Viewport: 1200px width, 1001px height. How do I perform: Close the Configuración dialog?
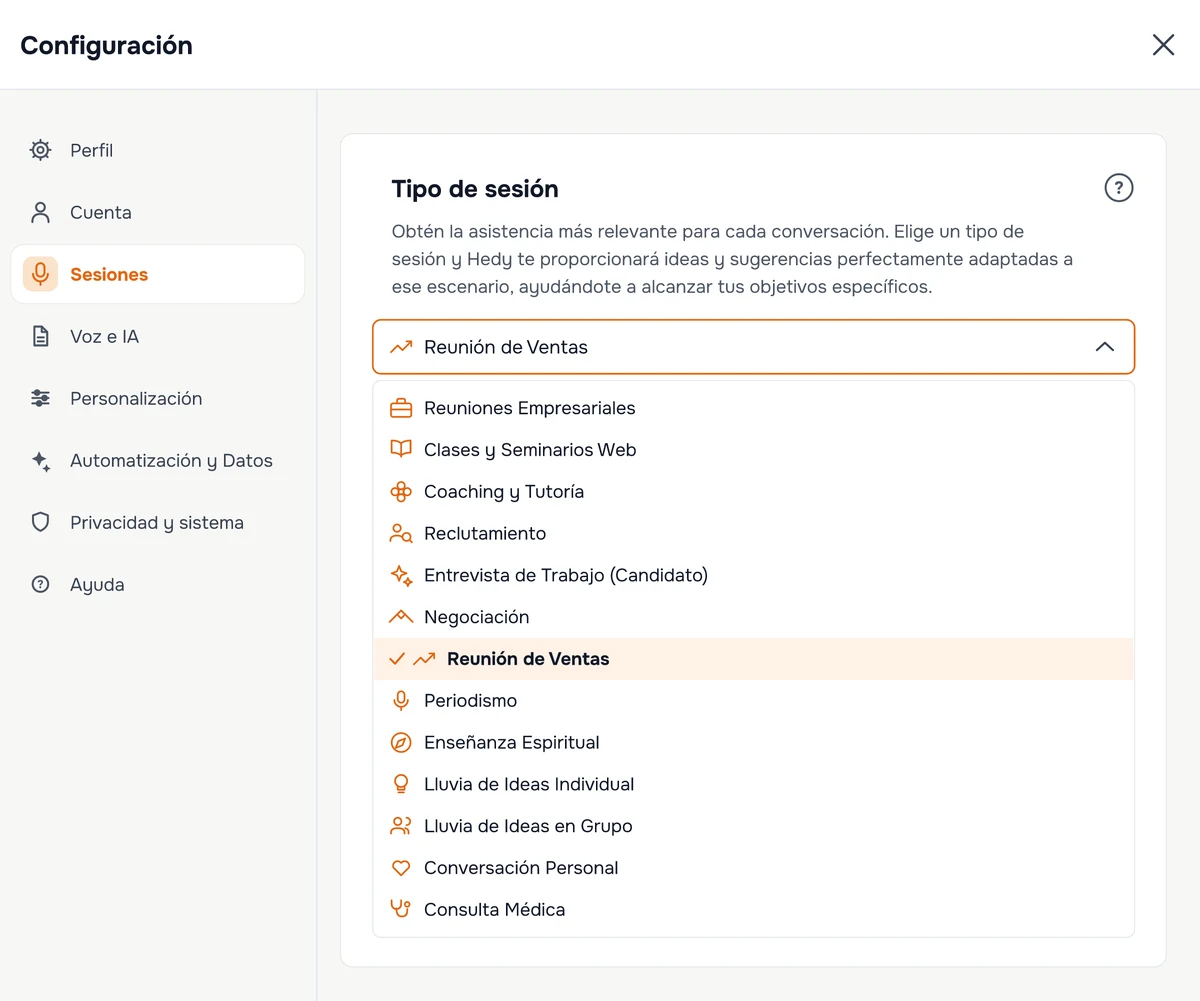pyautogui.click(x=1163, y=45)
